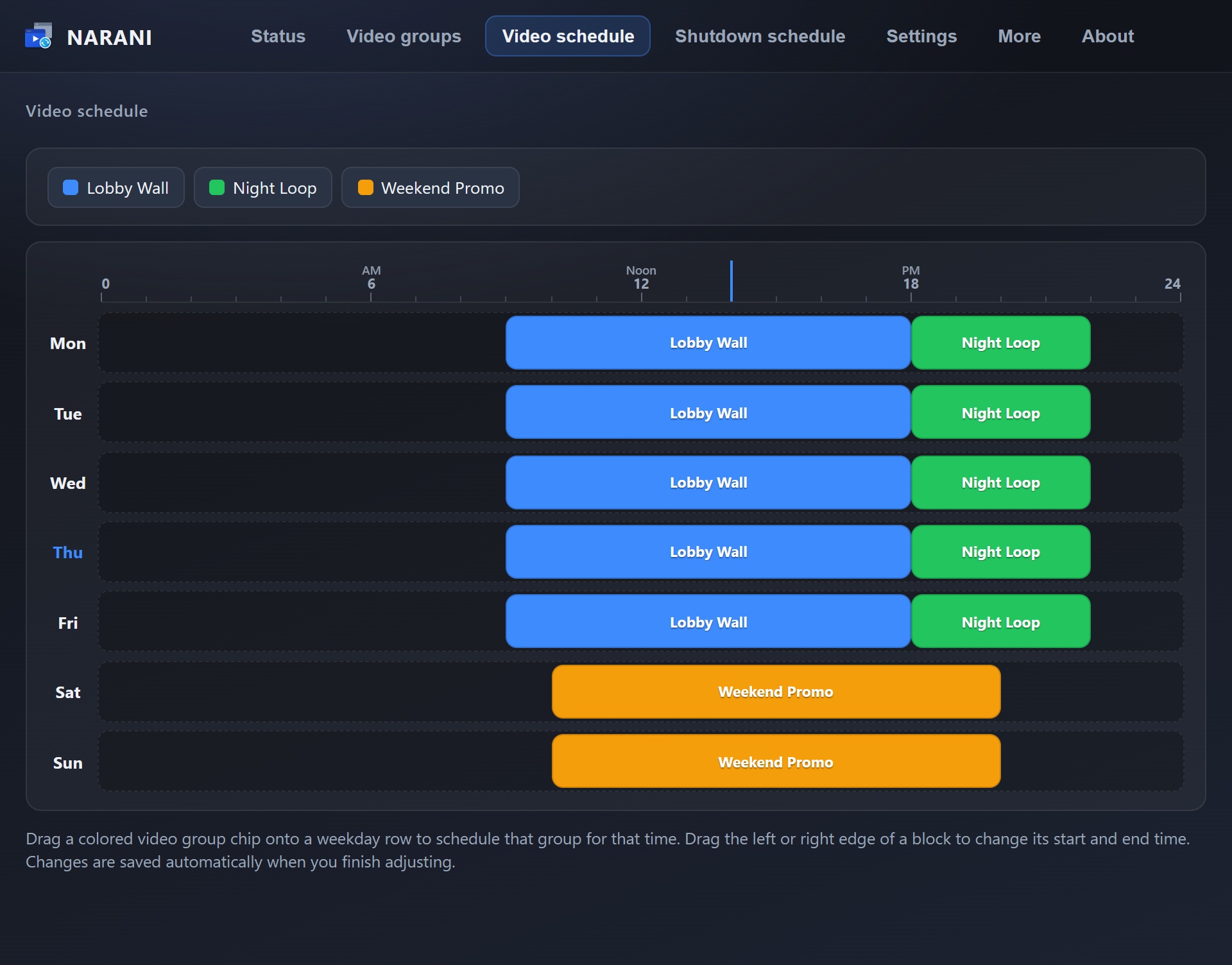Open the Shutdown schedule tab
The height and width of the screenshot is (965, 1232).
[760, 36]
